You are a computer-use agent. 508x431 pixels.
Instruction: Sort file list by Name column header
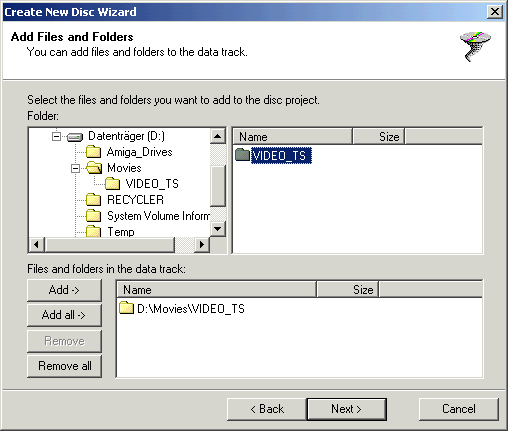[292, 137]
